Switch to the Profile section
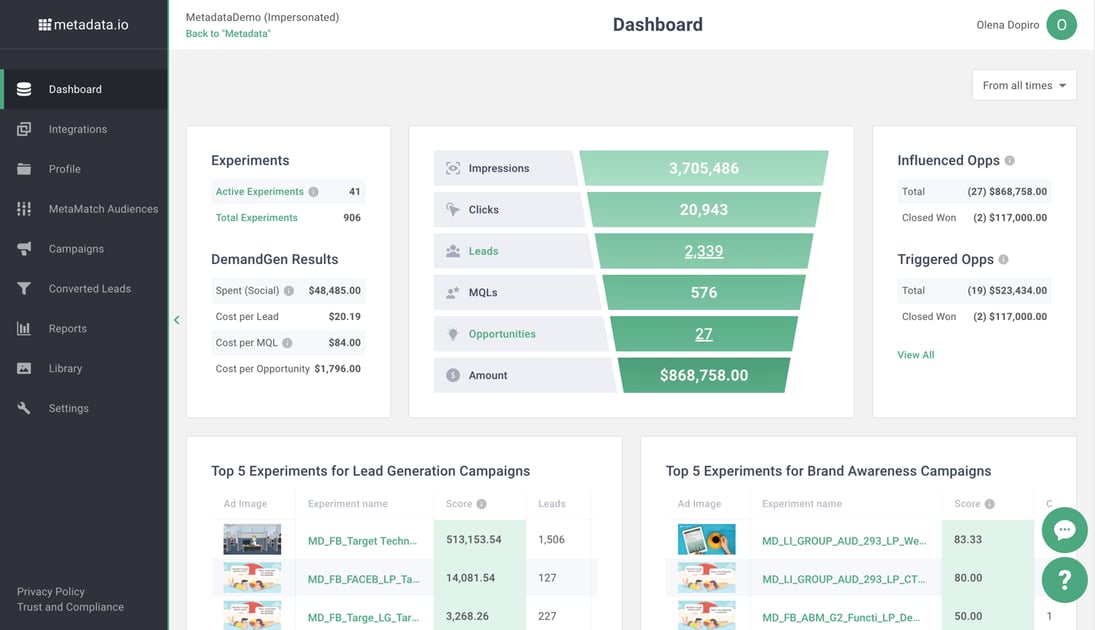The width and height of the screenshot is (1095, 630). pos(23,168)
